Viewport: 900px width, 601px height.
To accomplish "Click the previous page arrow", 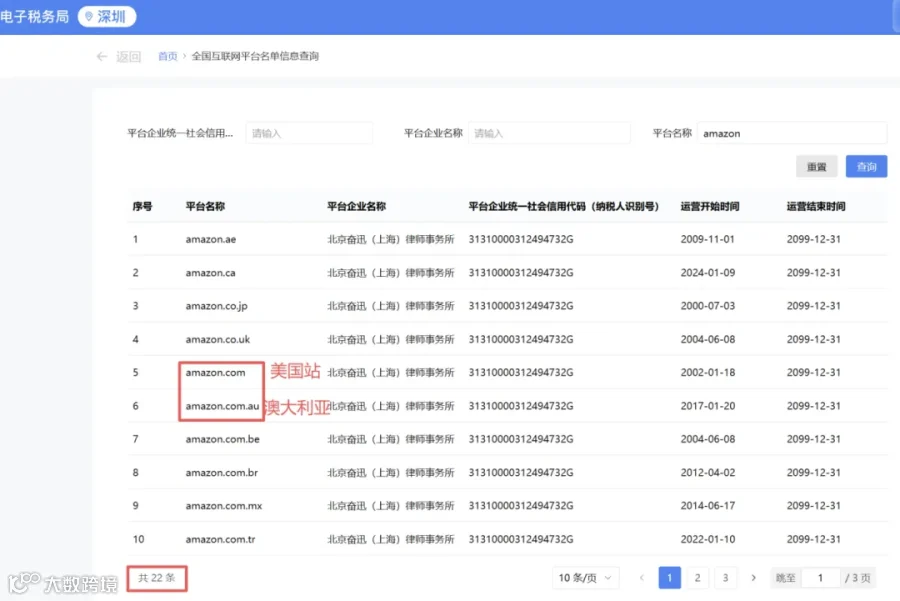I will pos(642,577).
